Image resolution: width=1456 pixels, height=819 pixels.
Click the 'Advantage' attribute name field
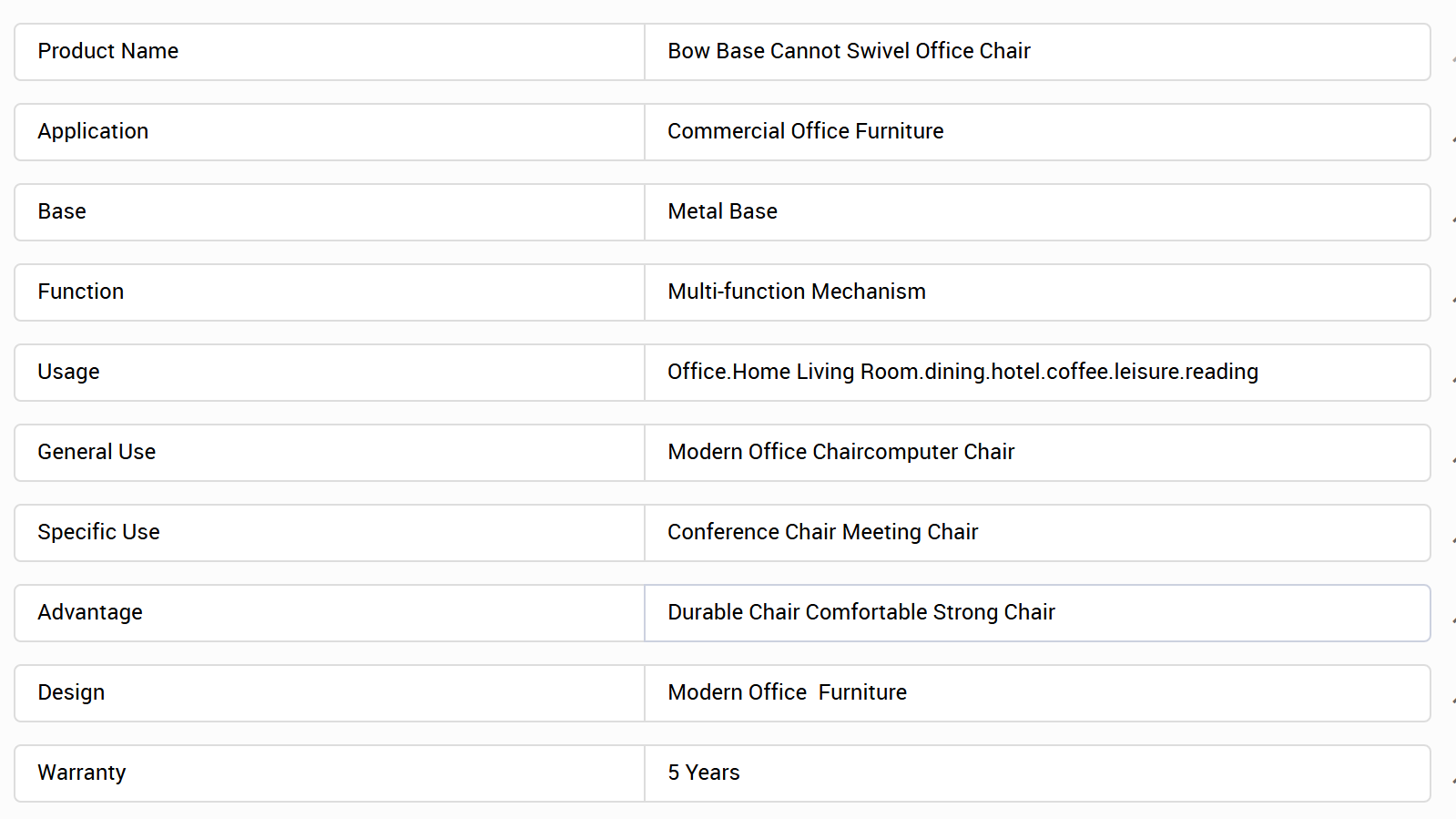(330, 613)
